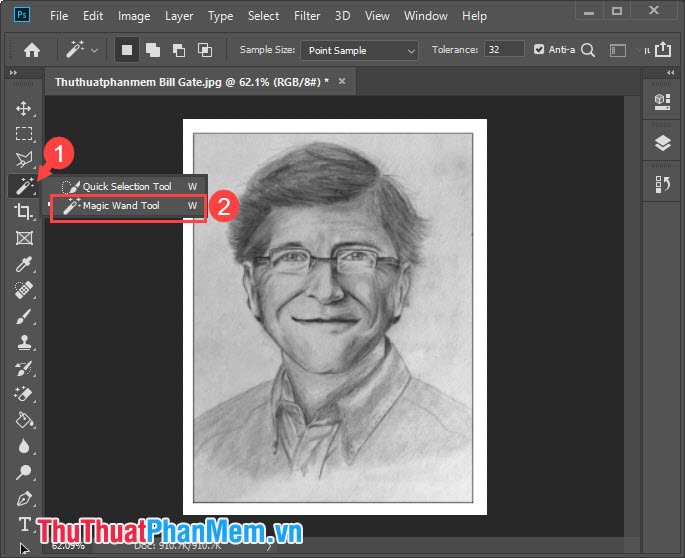Open the 3D panel icon

pyautogui.click(x=662, y=102)
